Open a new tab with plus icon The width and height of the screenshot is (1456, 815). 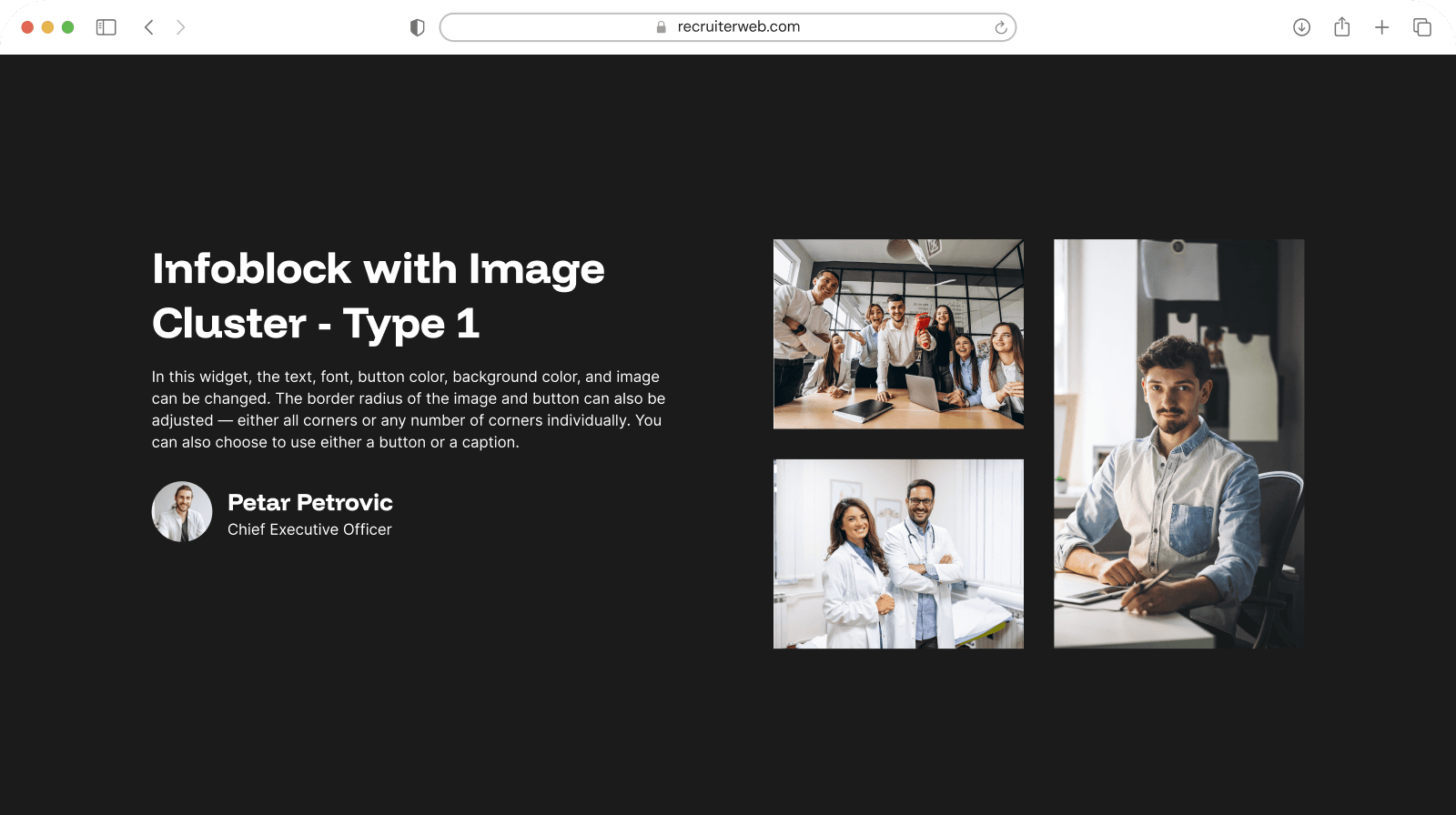[x=1381, y=27]
